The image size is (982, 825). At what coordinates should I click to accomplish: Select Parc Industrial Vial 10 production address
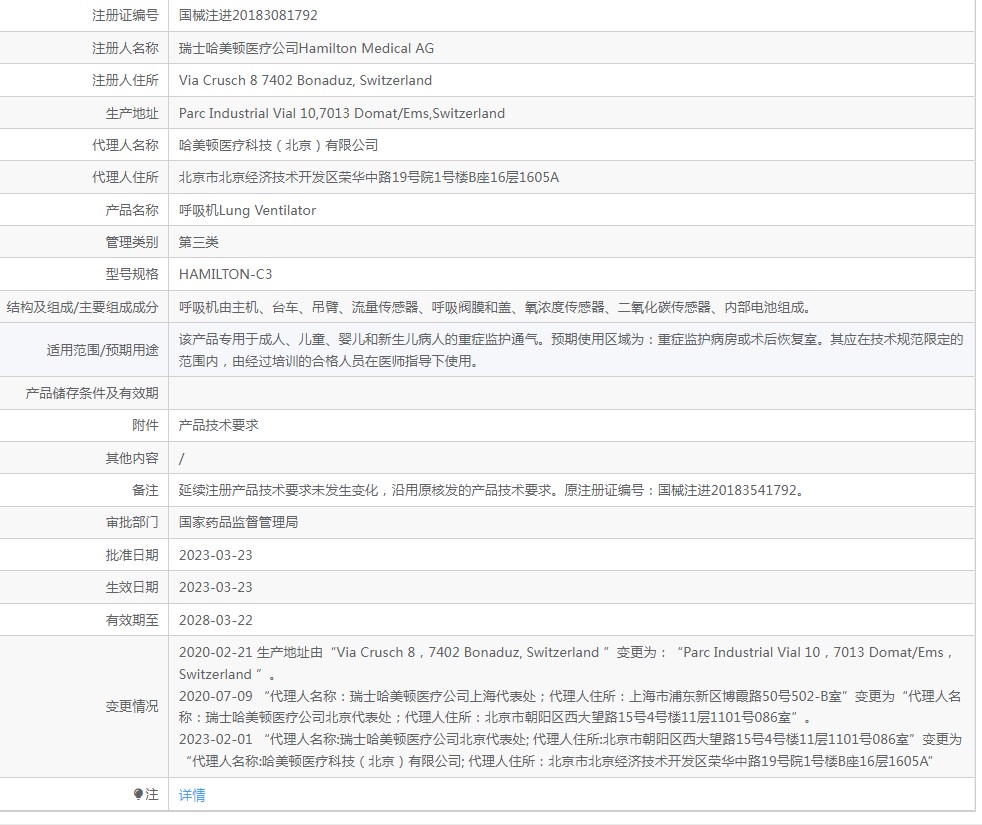pos(341,113)
